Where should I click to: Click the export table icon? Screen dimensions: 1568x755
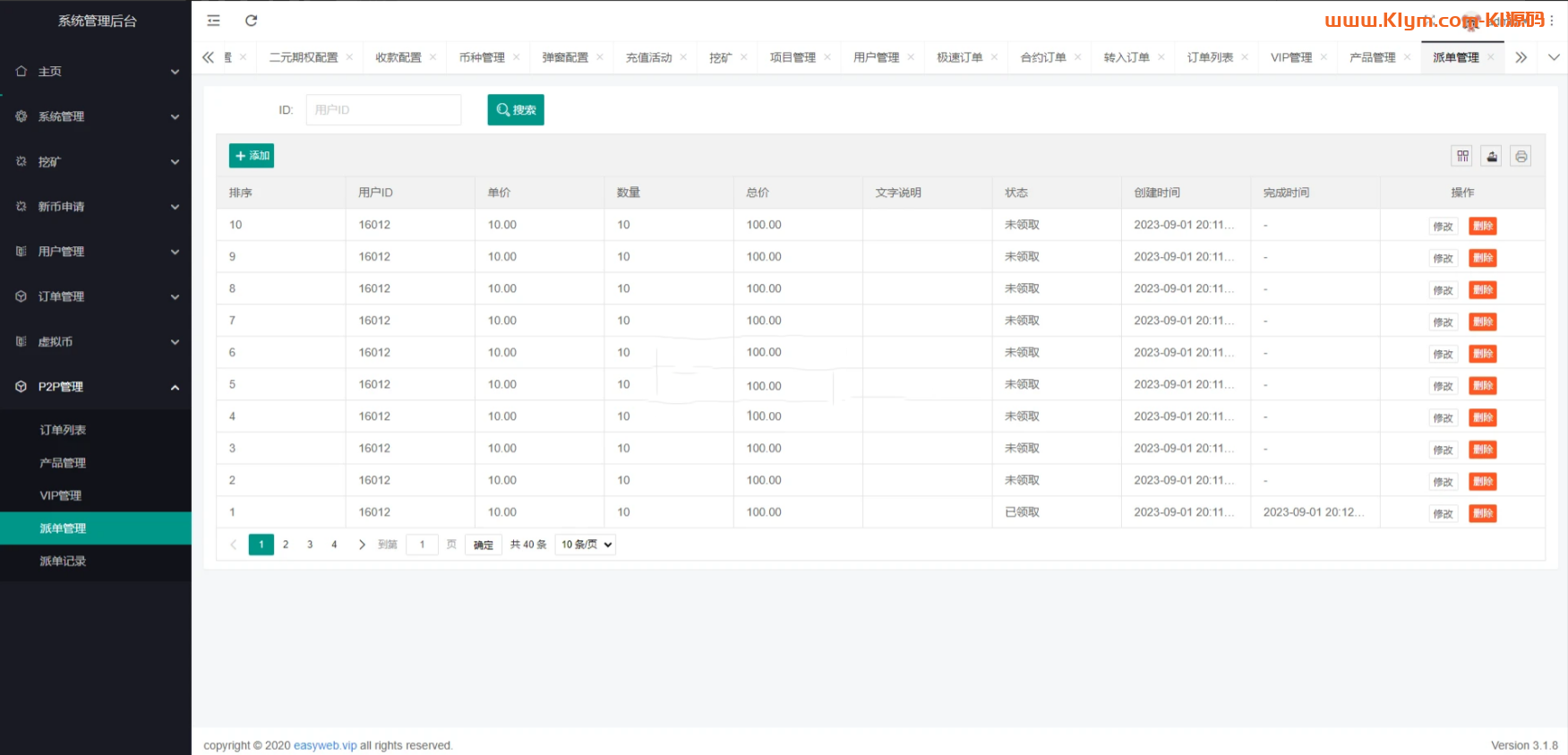(x=1491, y=156)
